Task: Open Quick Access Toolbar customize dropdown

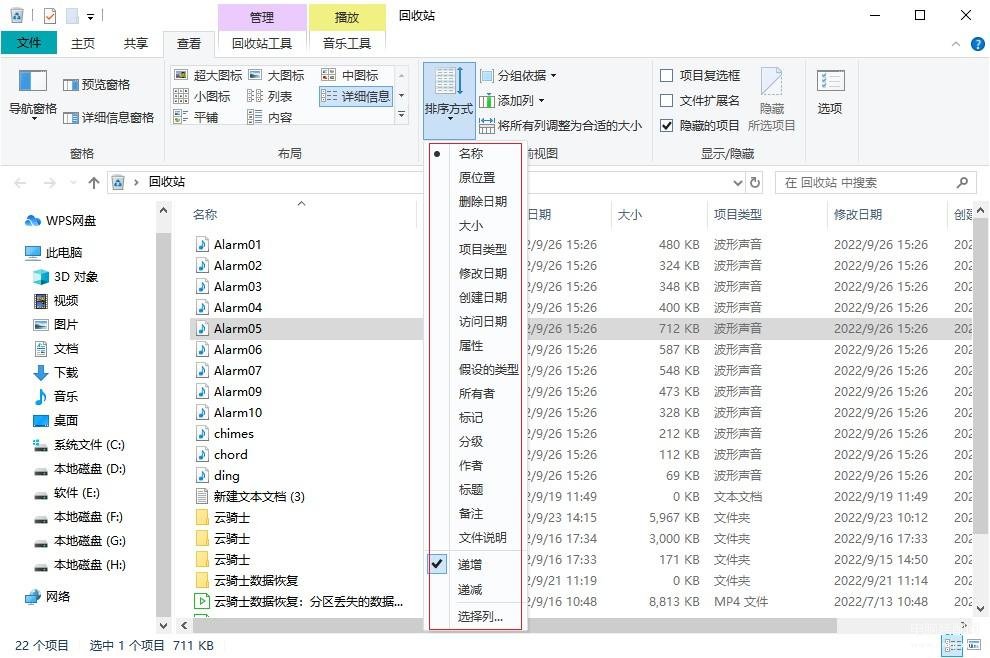Action: 90,16
